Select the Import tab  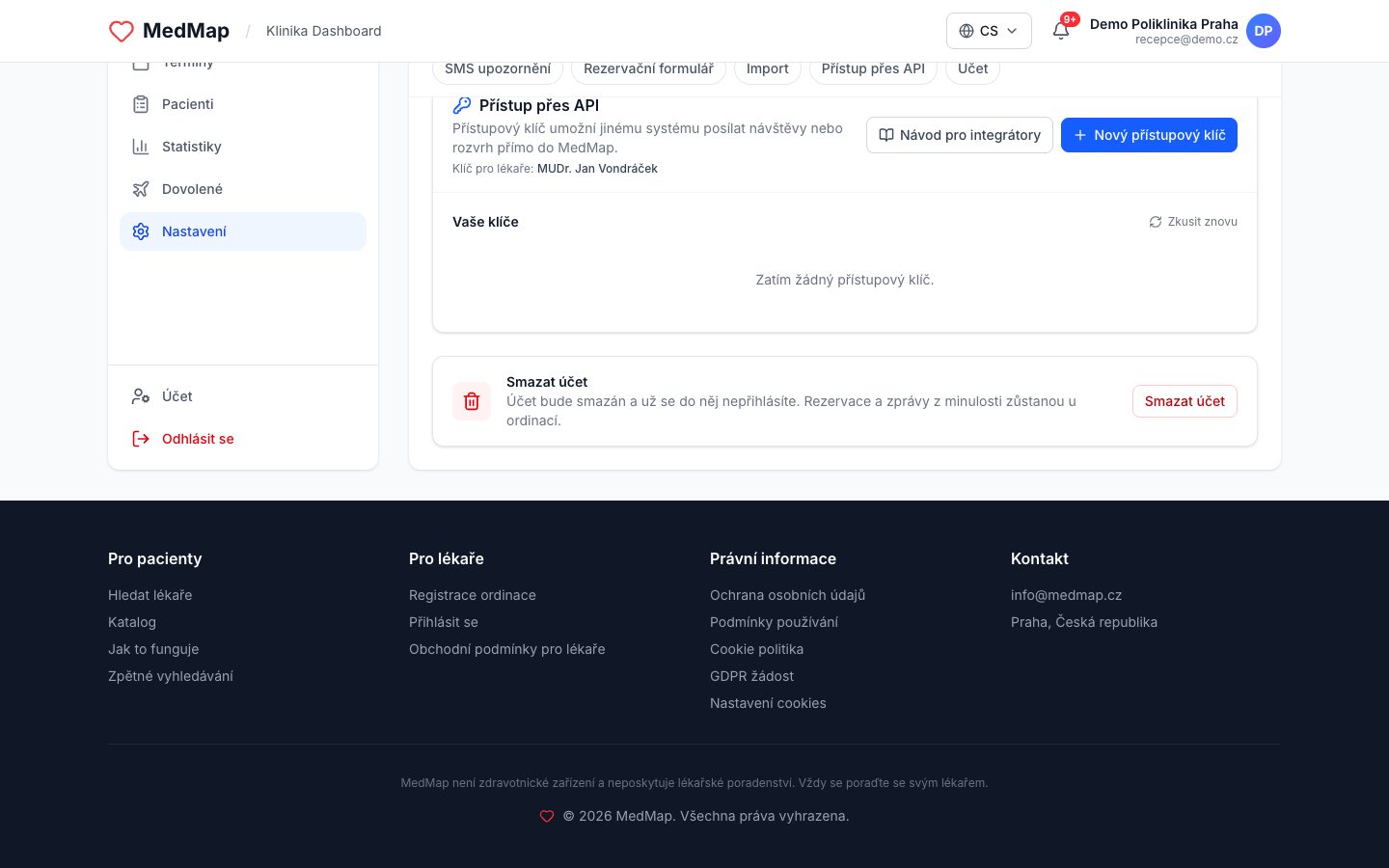click(768, 68)
